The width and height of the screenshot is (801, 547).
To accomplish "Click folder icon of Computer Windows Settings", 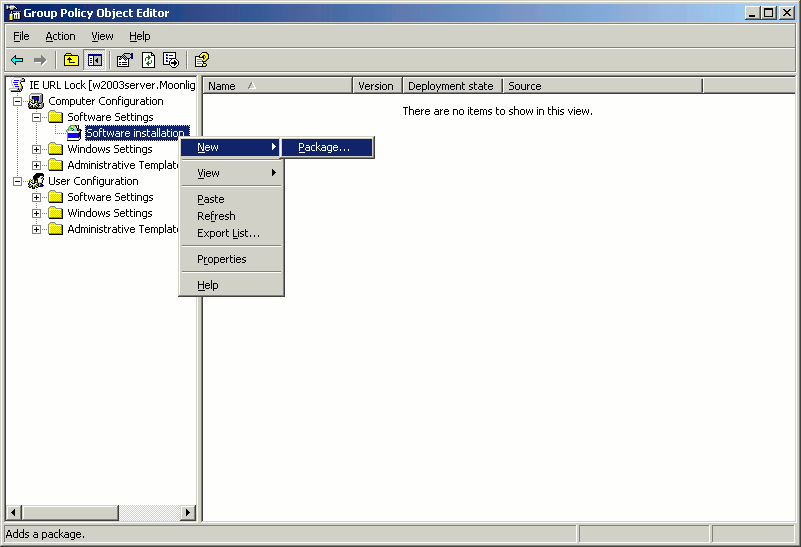I will 55,149.
